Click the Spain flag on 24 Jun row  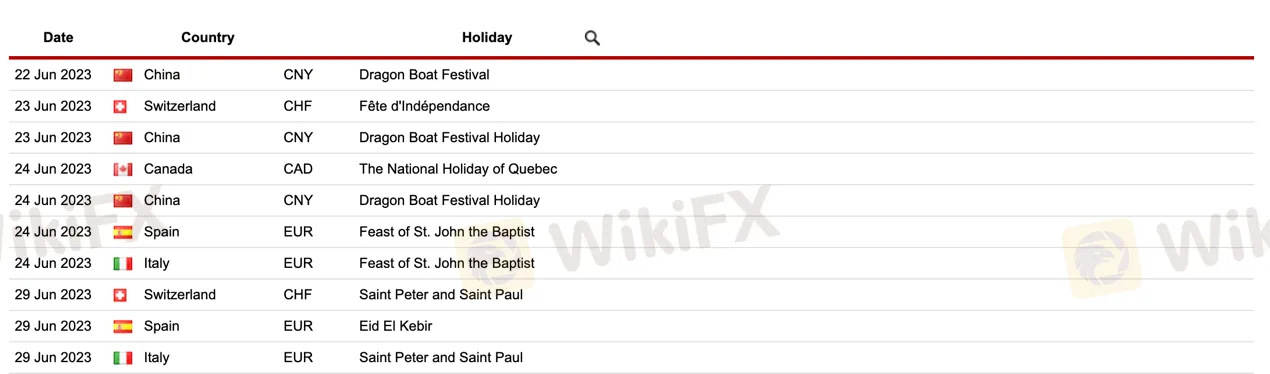point(123,232)
